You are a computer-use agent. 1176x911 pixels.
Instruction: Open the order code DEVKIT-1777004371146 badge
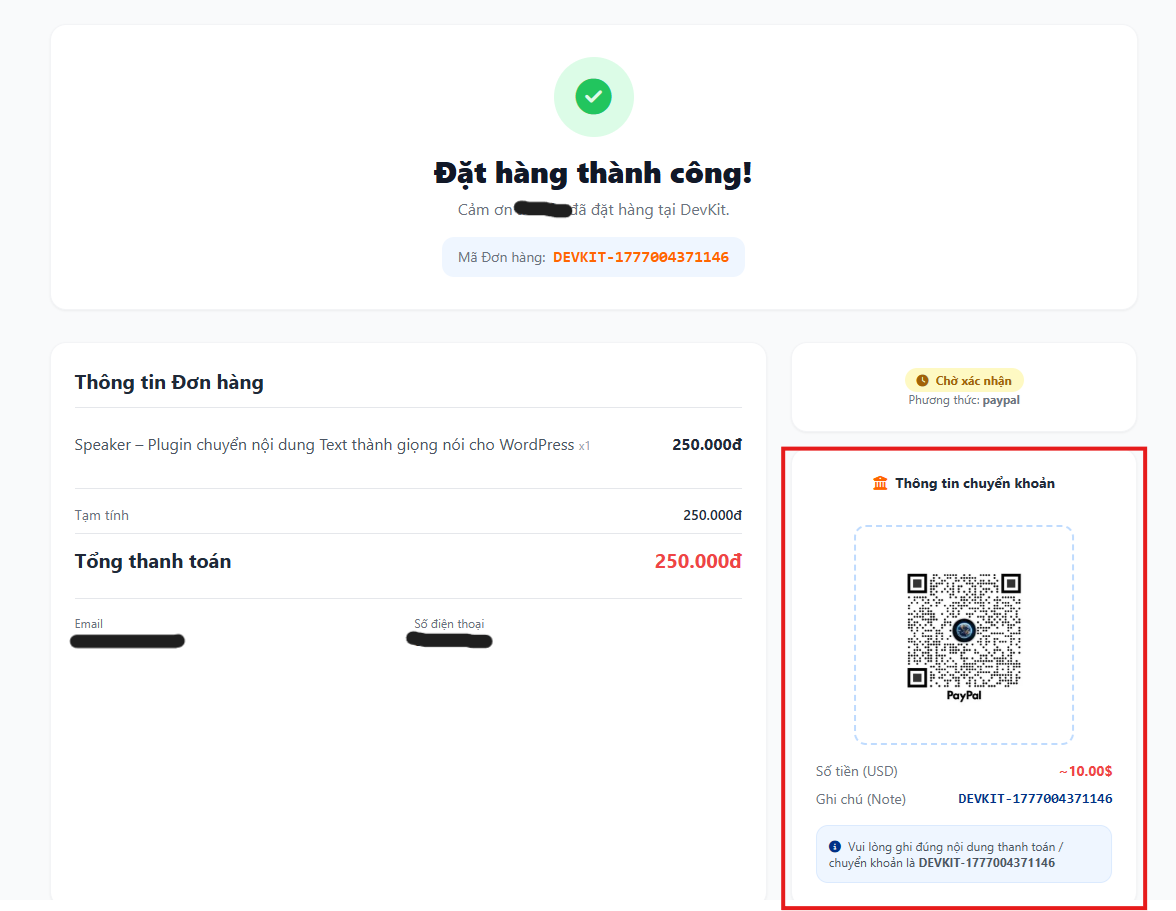pyautogui.click(x=593, y=256)
